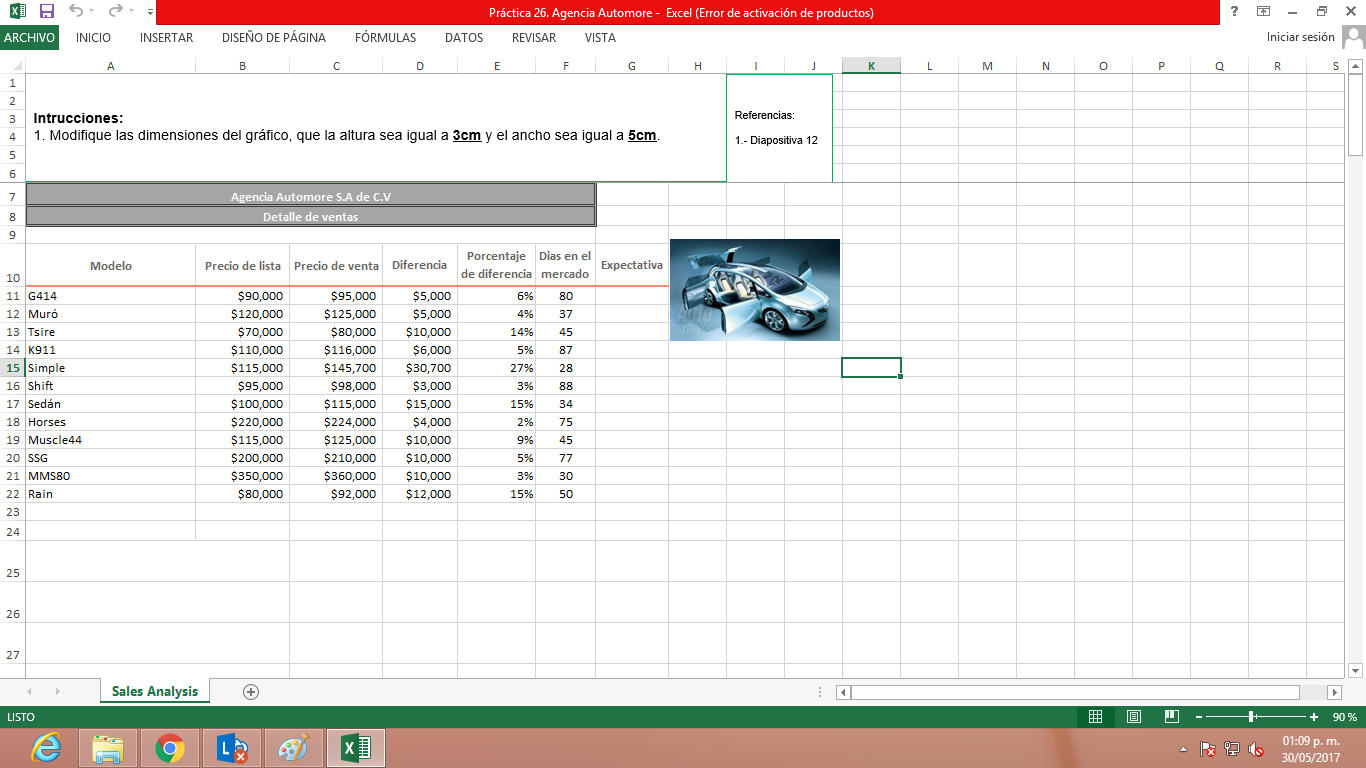Image resolution: width=1366 pixels, height=768 pixels.
Task: Click the Redo arrow icon
Action: (x=115, y=12)
